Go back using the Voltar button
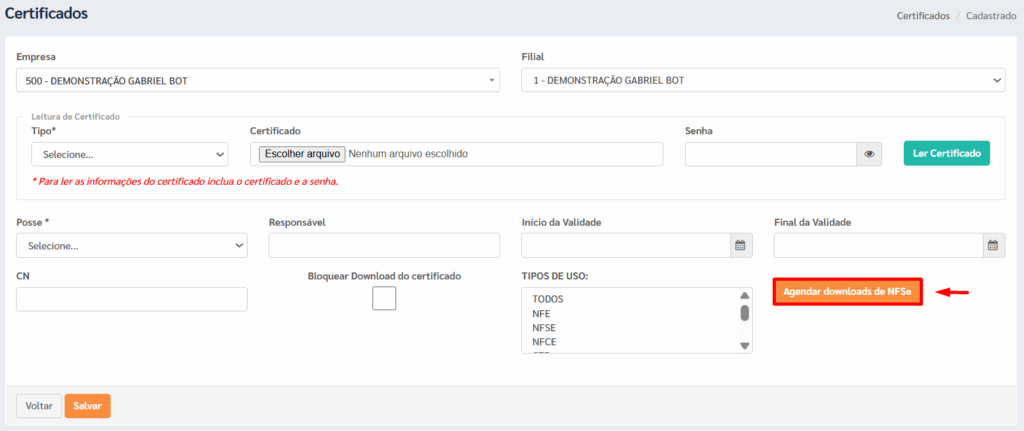Image resolution: width=1024 pixels, height=431 pixels. click(x=39, y=406)
